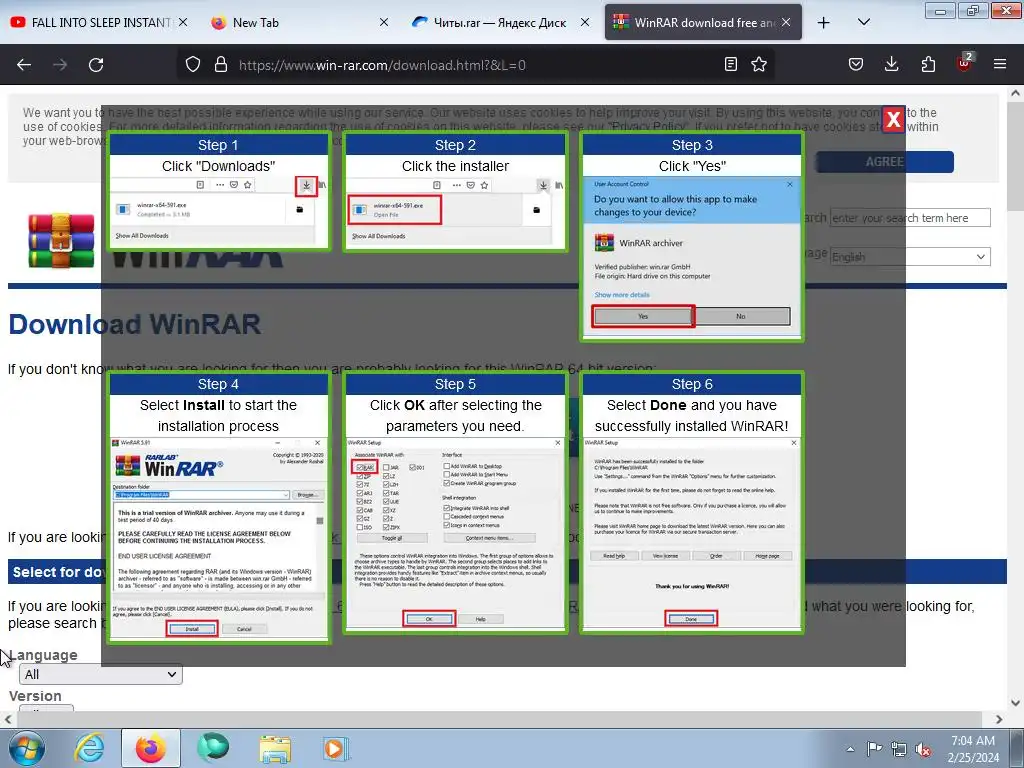1024x768 pixels.
Task: Click the WinRAR books logo
Action: (x=61, y=240)
